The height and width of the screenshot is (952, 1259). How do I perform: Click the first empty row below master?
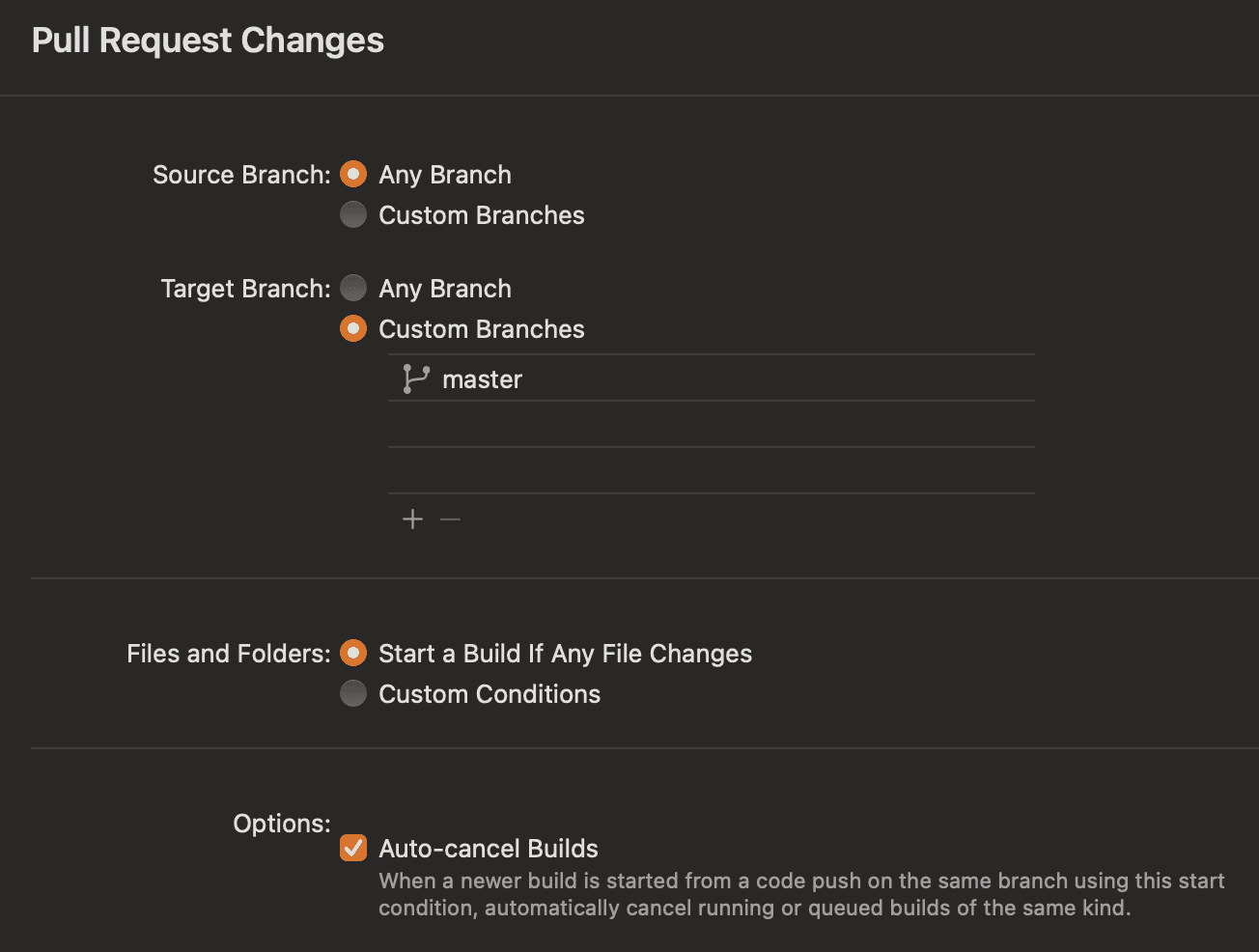(711, 424)
